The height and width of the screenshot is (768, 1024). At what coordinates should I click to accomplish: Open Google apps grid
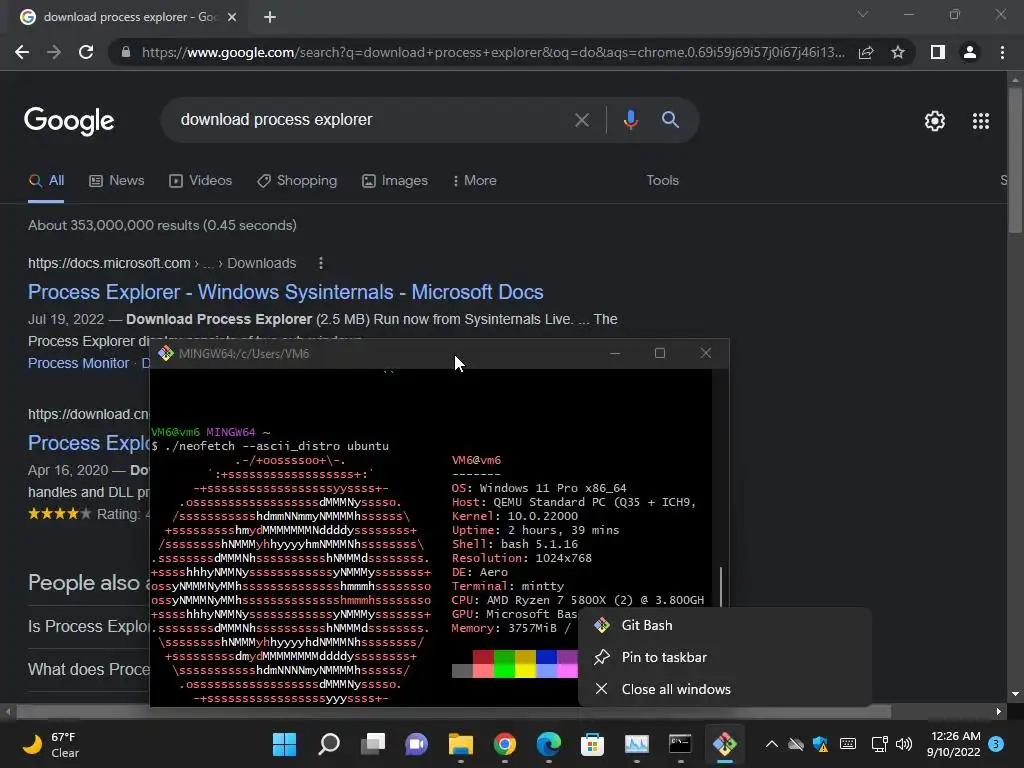point(981,121)
